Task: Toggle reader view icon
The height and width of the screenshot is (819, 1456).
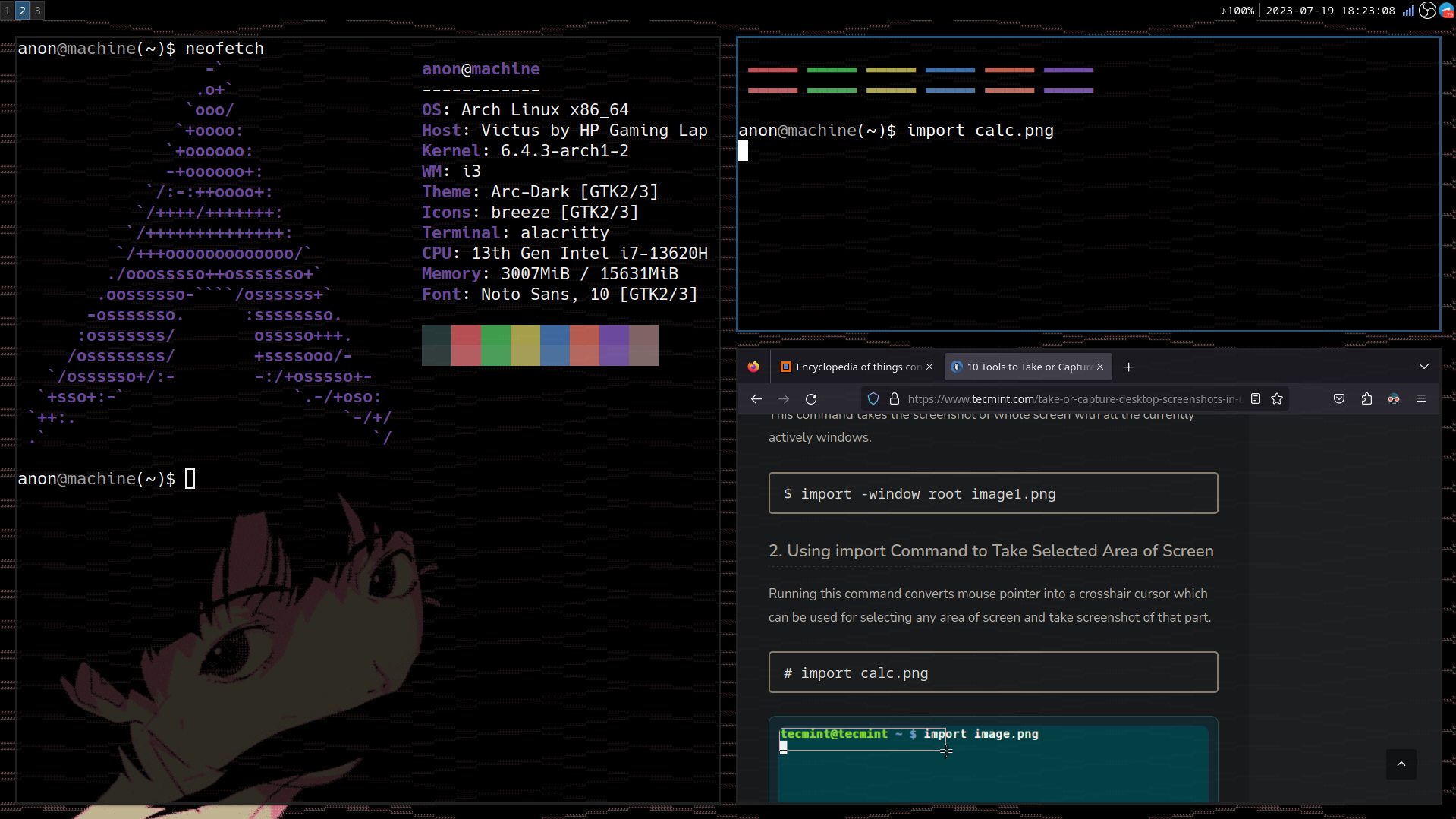Action: 1256,398
